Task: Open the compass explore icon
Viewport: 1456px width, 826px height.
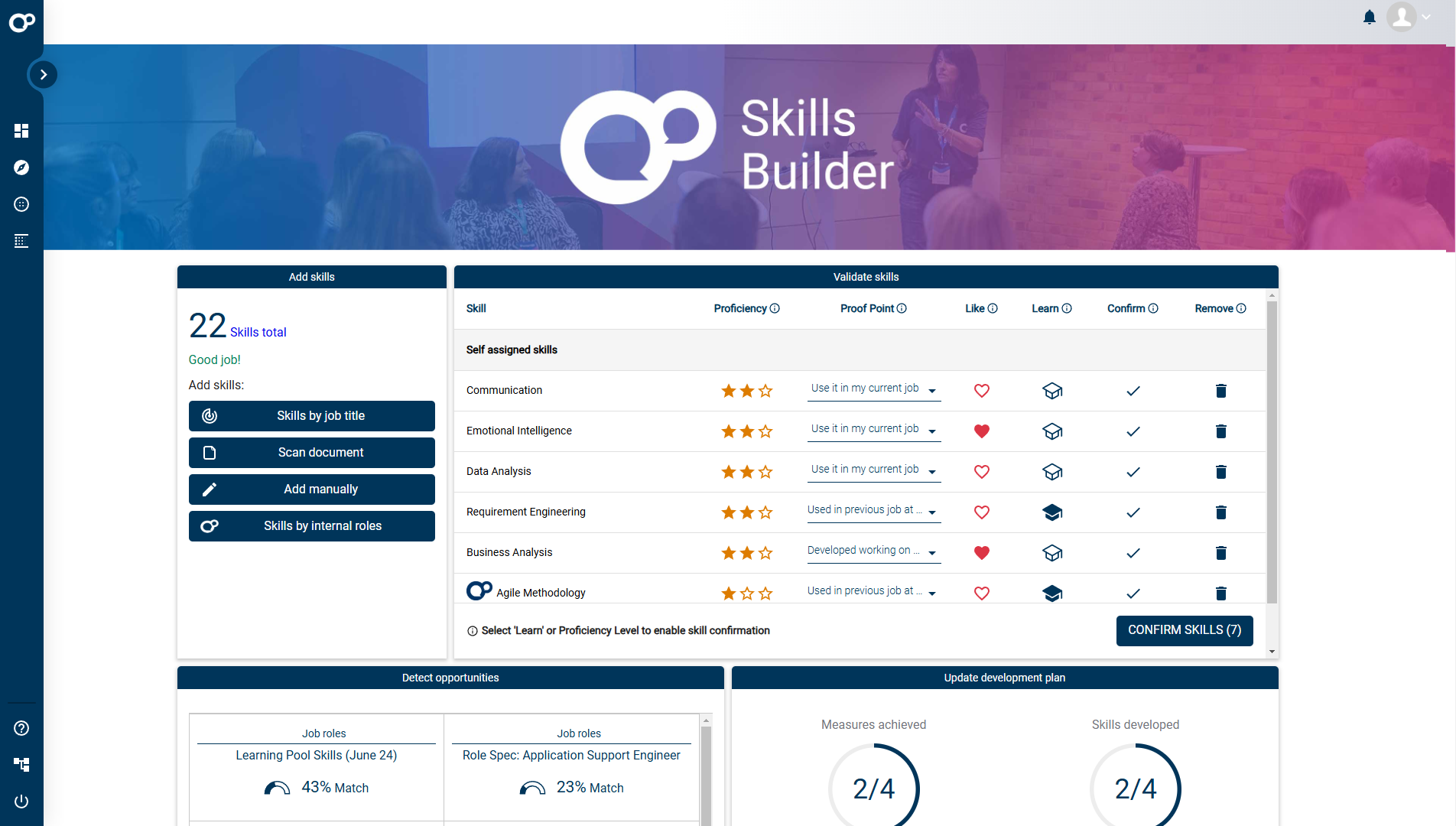Action: click(21, 167)
